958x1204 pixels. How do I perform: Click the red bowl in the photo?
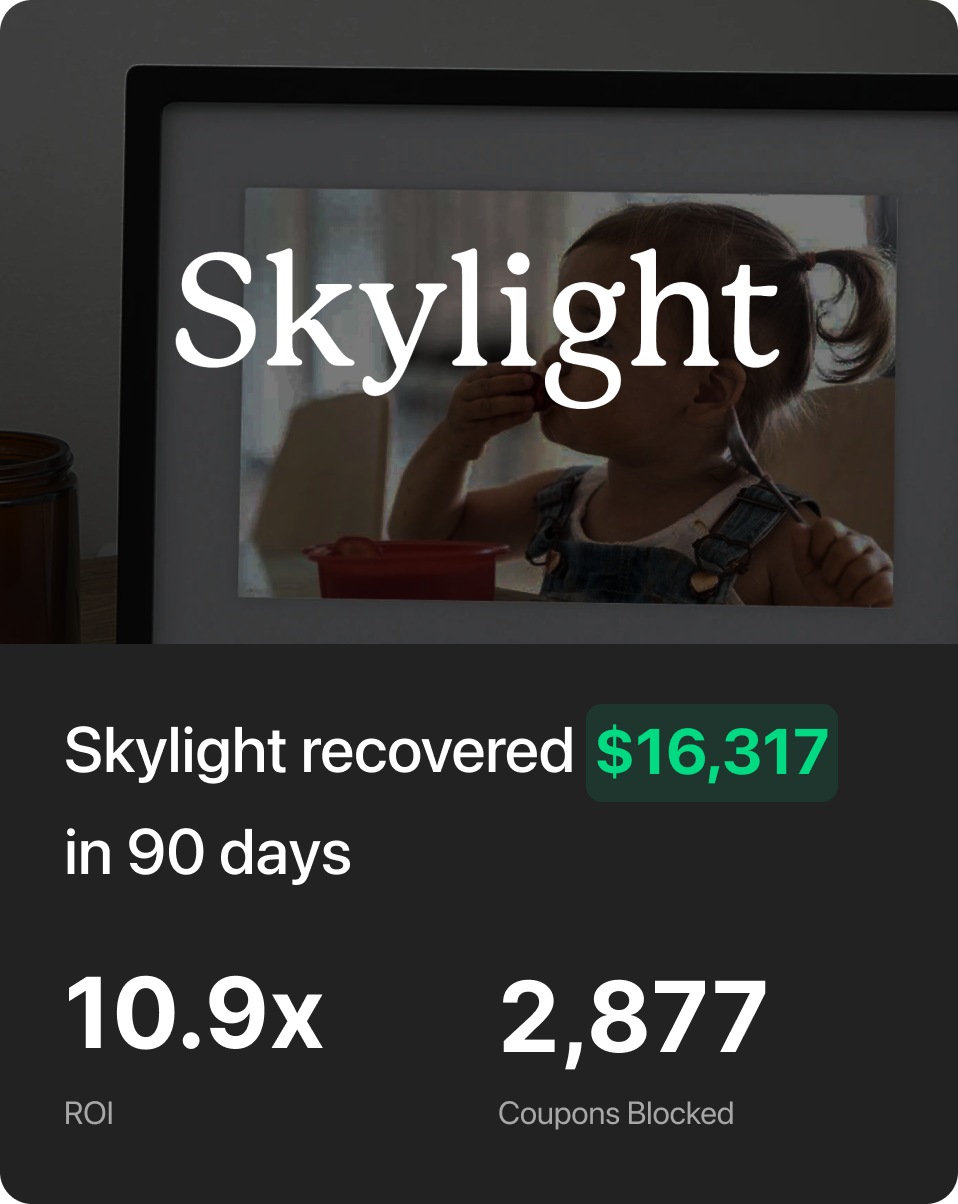coord(407,567)
